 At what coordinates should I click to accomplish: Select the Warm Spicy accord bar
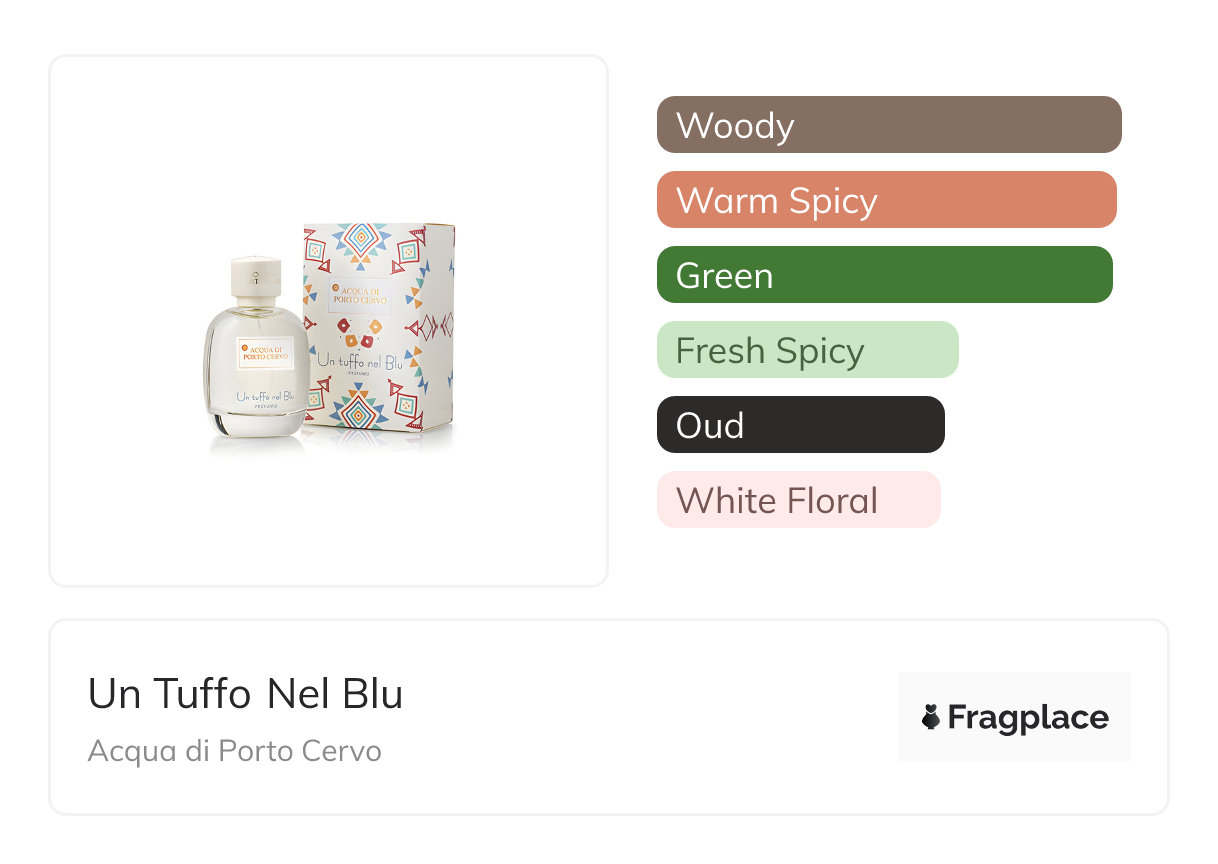tap(886, 200)
